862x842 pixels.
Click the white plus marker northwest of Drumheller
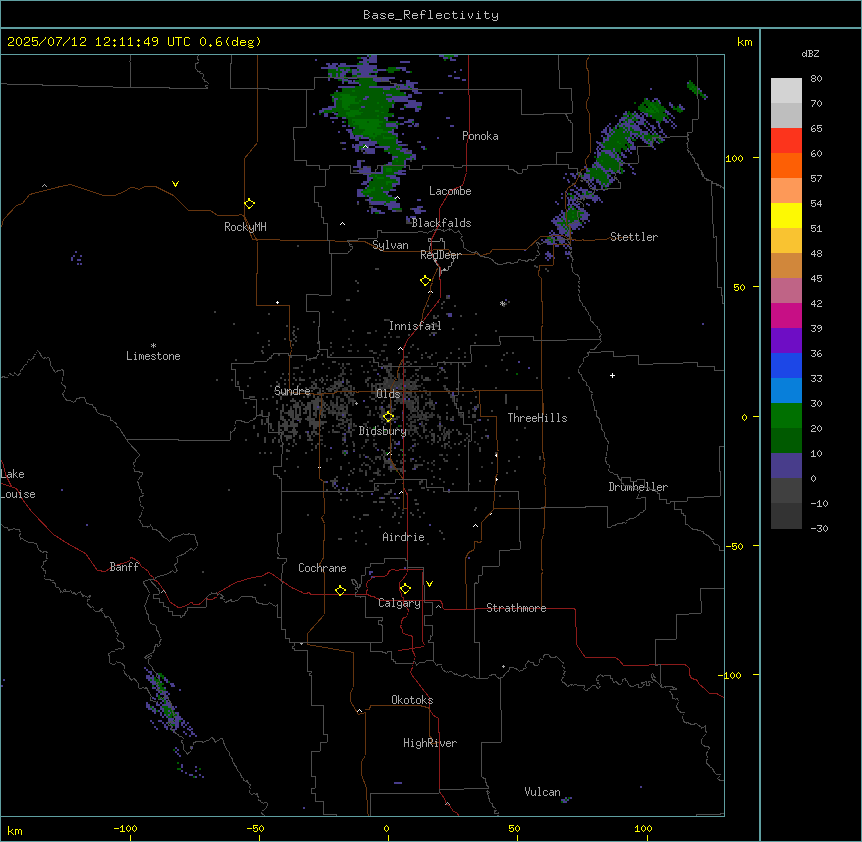pos(612,375)
